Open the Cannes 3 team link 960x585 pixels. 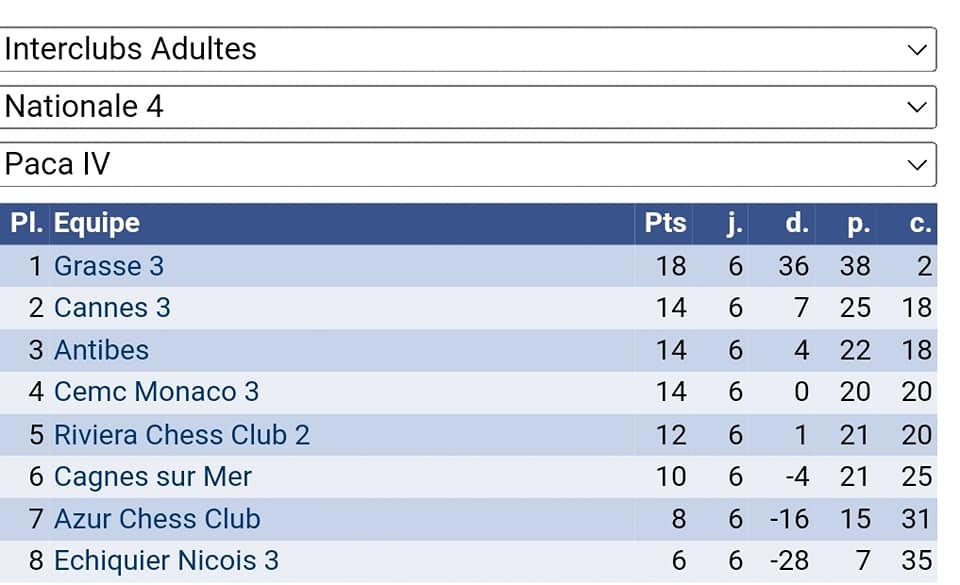pos(112,308)
